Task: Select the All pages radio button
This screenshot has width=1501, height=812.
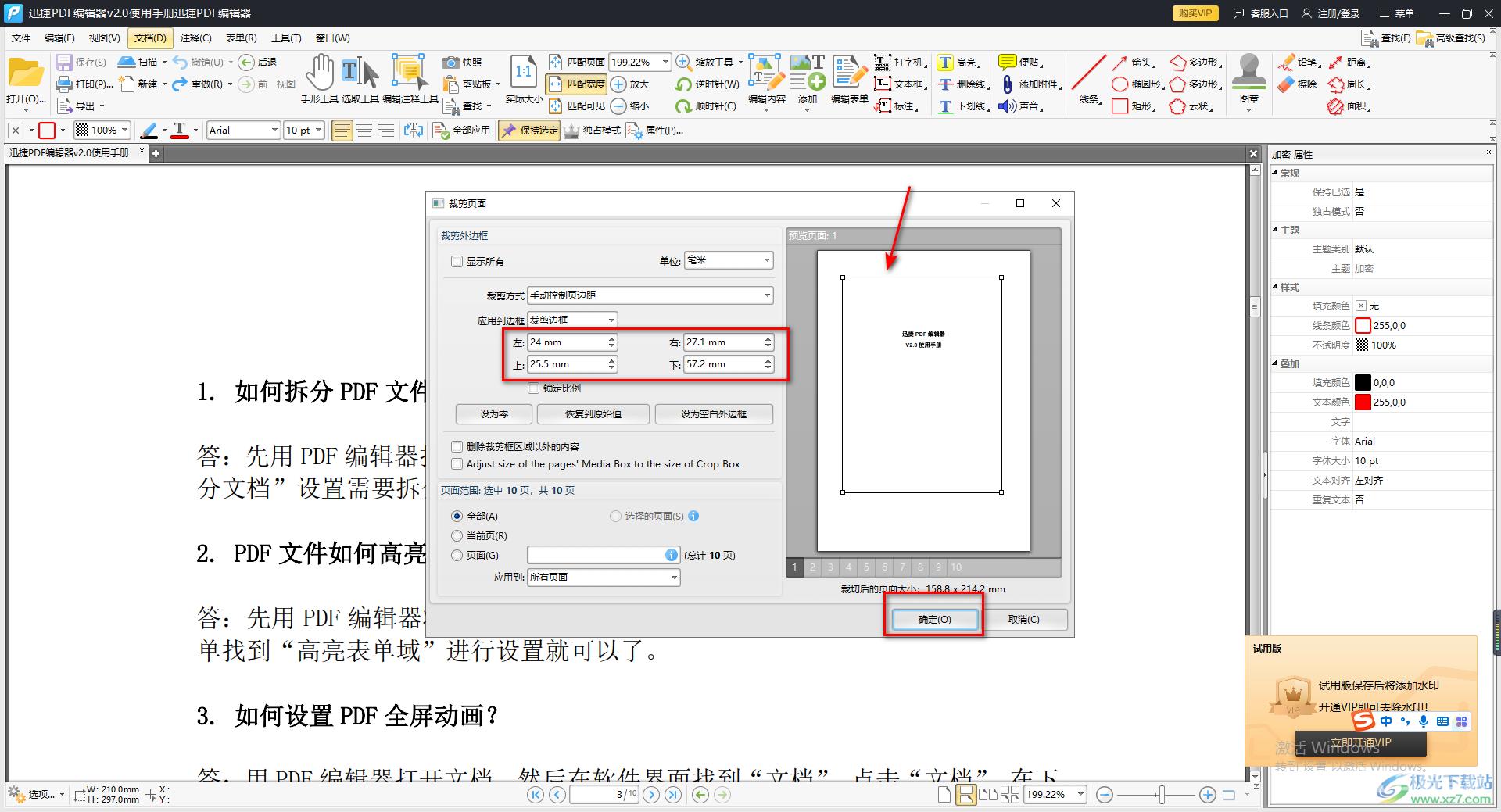Action: tap(457, 517)
